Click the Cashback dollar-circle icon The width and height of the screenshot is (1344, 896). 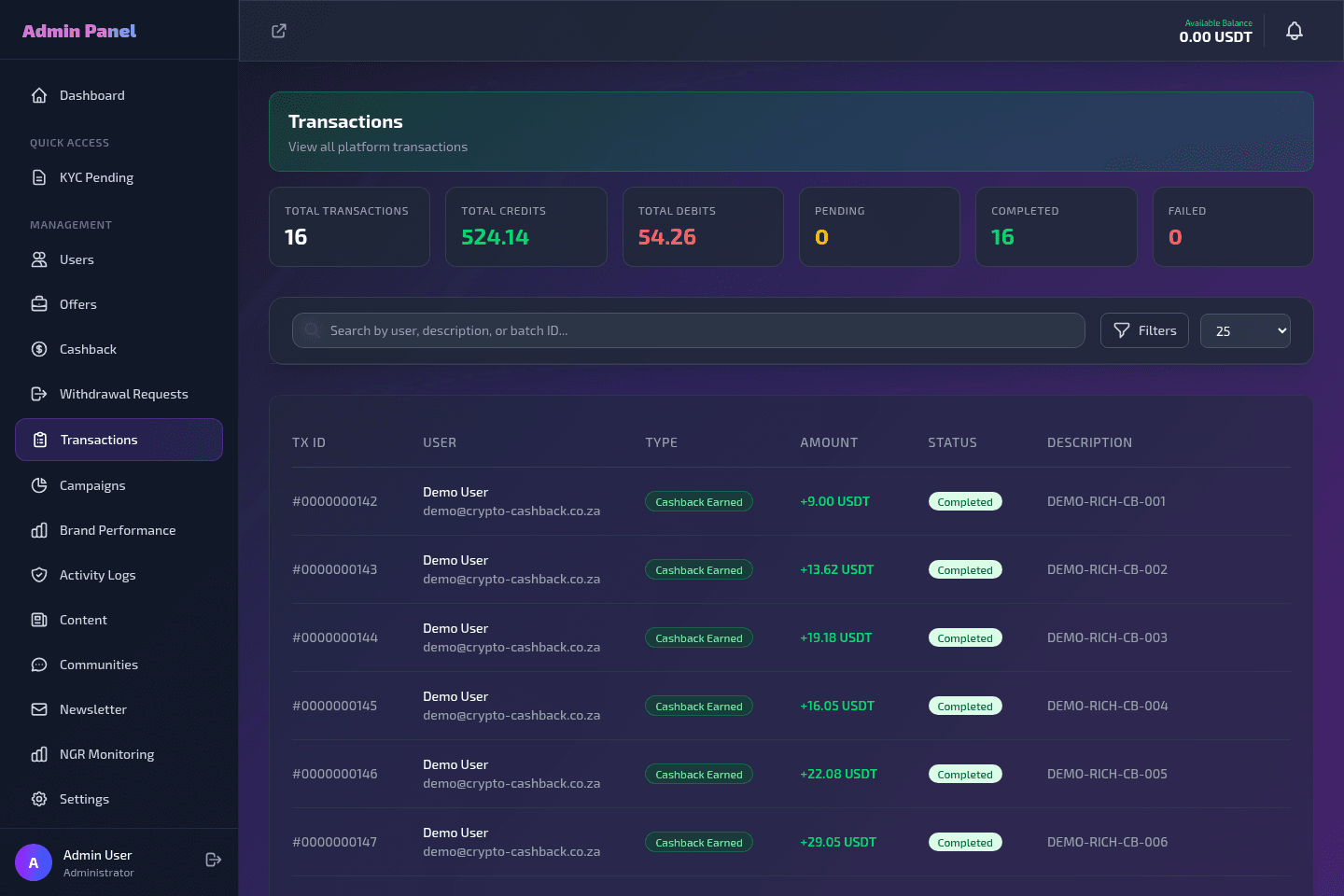pyautogui.click(x=39, y=349)
